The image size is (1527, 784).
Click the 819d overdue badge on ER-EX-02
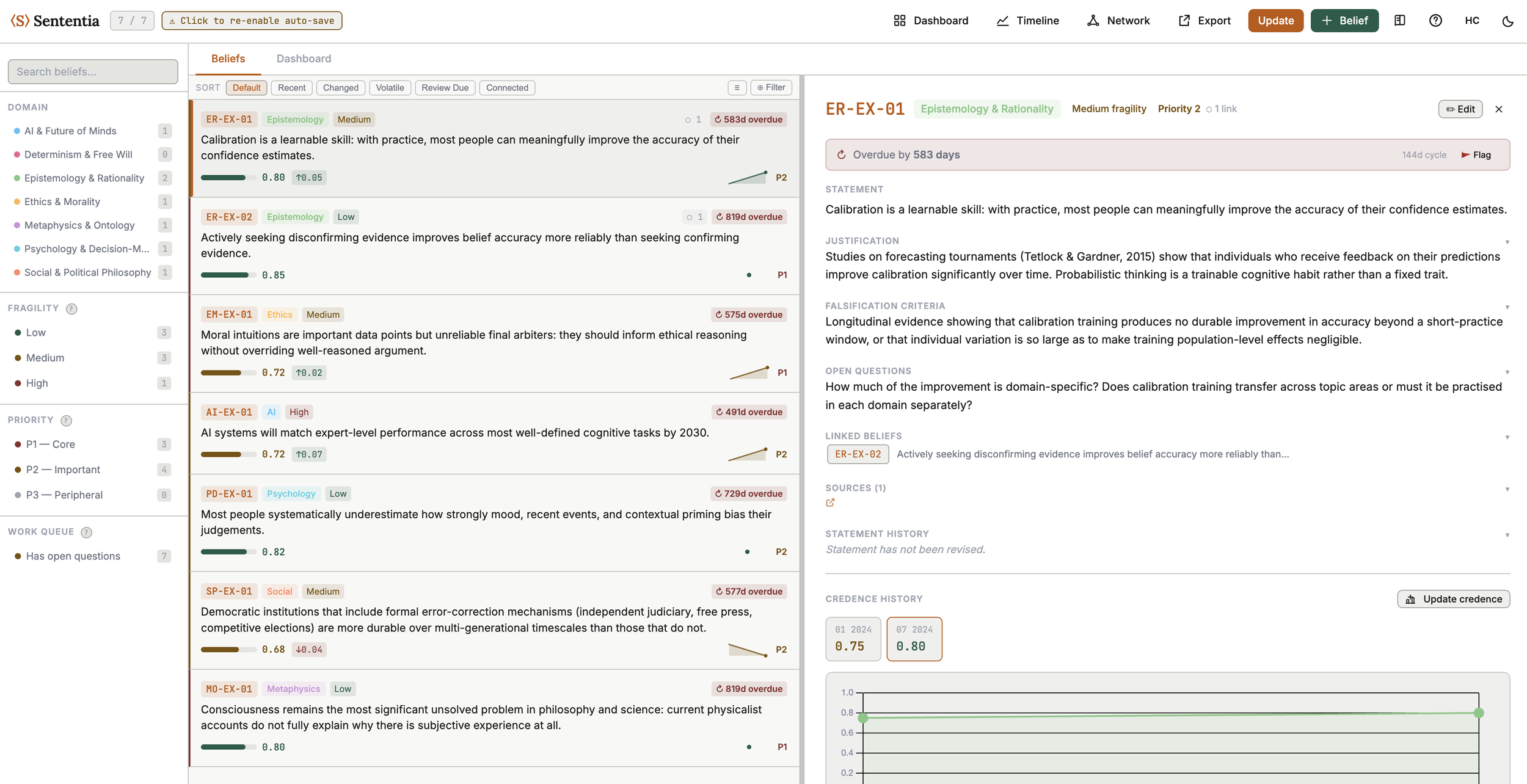[x=749, y=217]
